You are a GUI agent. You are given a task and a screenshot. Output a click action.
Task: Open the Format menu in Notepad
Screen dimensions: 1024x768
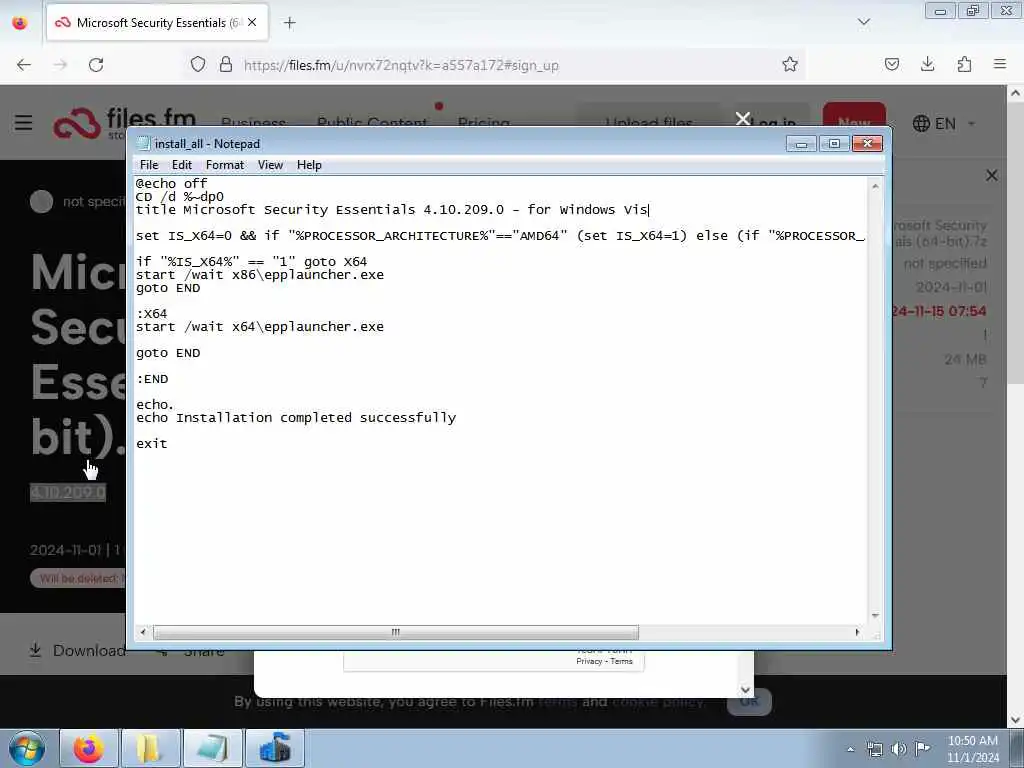click(225, 165)
